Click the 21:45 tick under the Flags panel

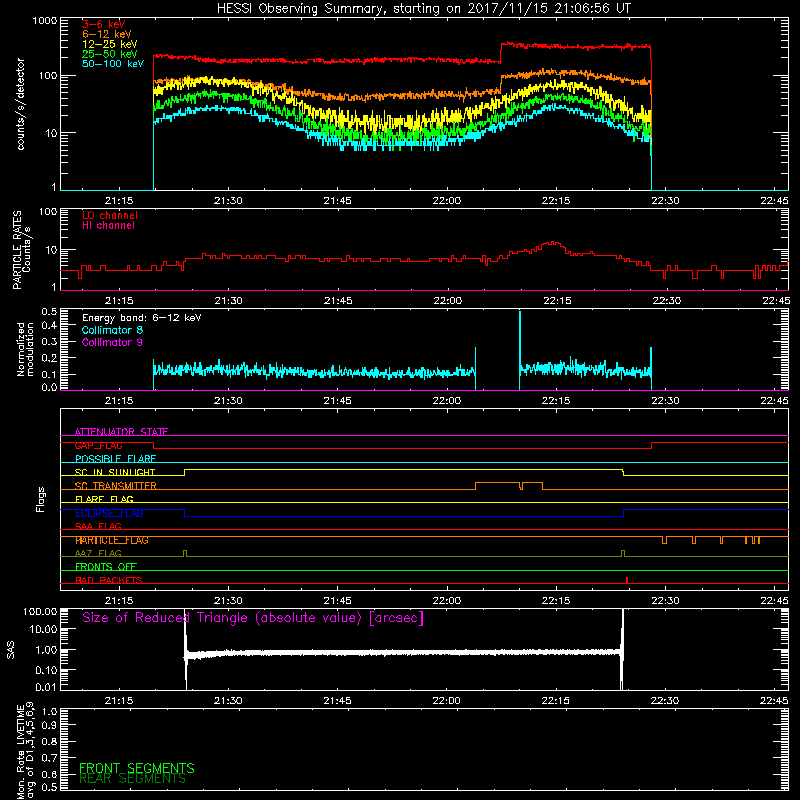337,601
